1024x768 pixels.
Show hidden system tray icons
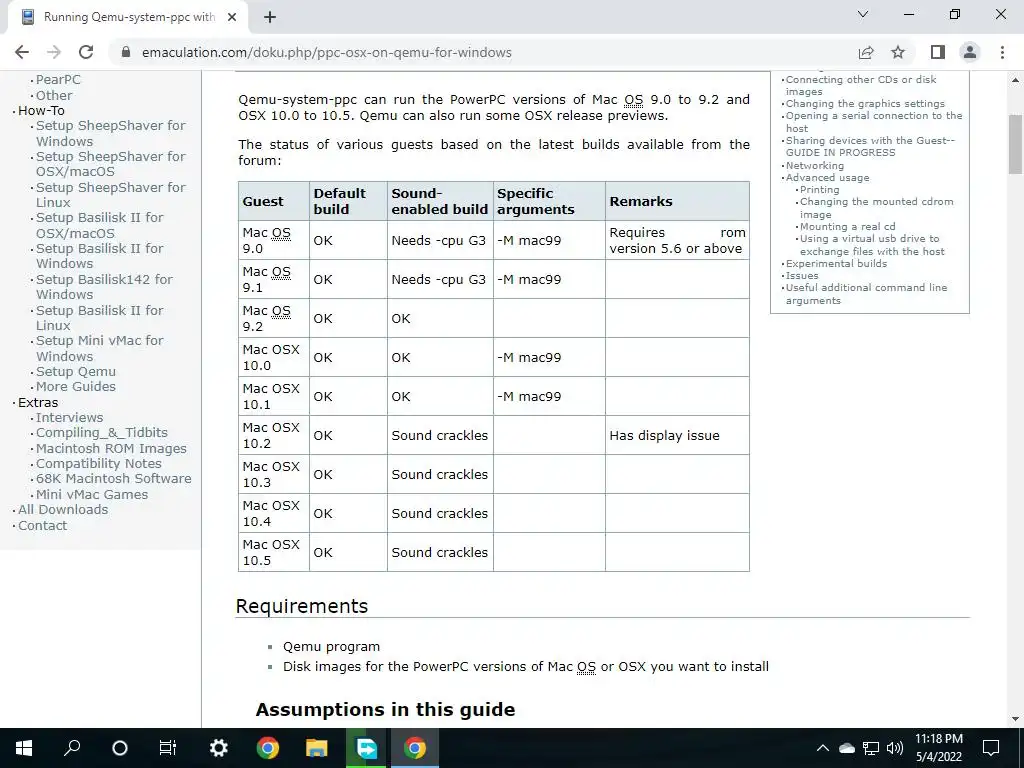pos(823,748)
